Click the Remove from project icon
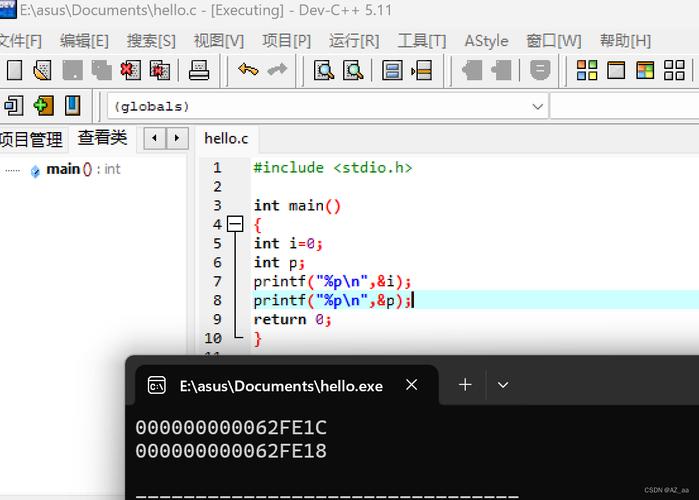Image resolution: width=699 pixels, height=500 pixels. pos(73,106)
